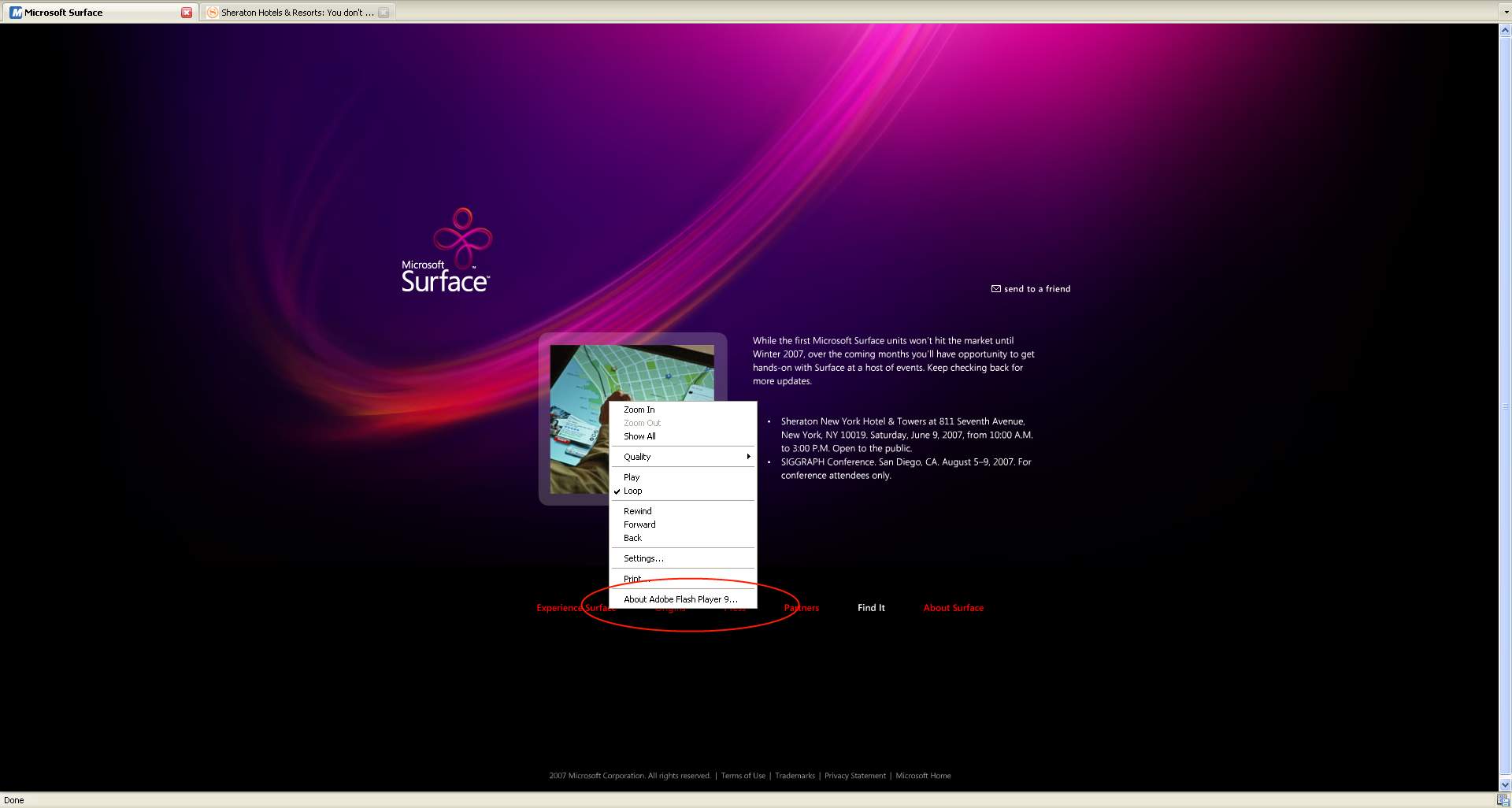Viewport: 1512px width, 808px height.
Task: Open the tab list dropdown arrow
Action: [x=1506, y=13]
